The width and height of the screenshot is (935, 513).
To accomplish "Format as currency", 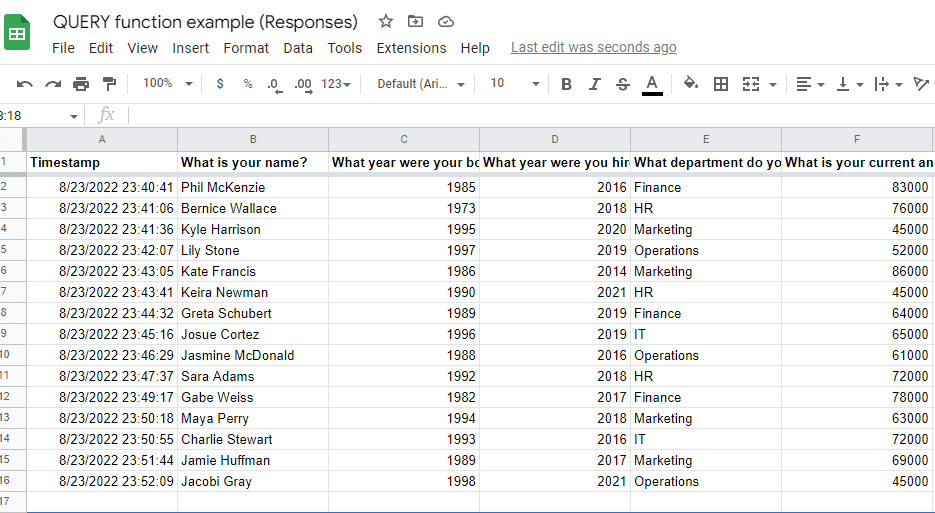I will [x=220, y=84].
